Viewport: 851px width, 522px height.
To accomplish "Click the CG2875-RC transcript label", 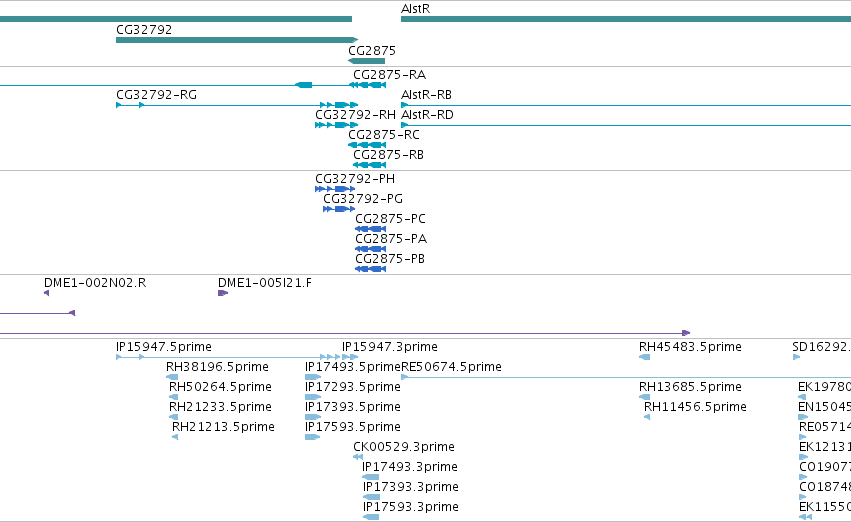I will (x=384, y=135).
